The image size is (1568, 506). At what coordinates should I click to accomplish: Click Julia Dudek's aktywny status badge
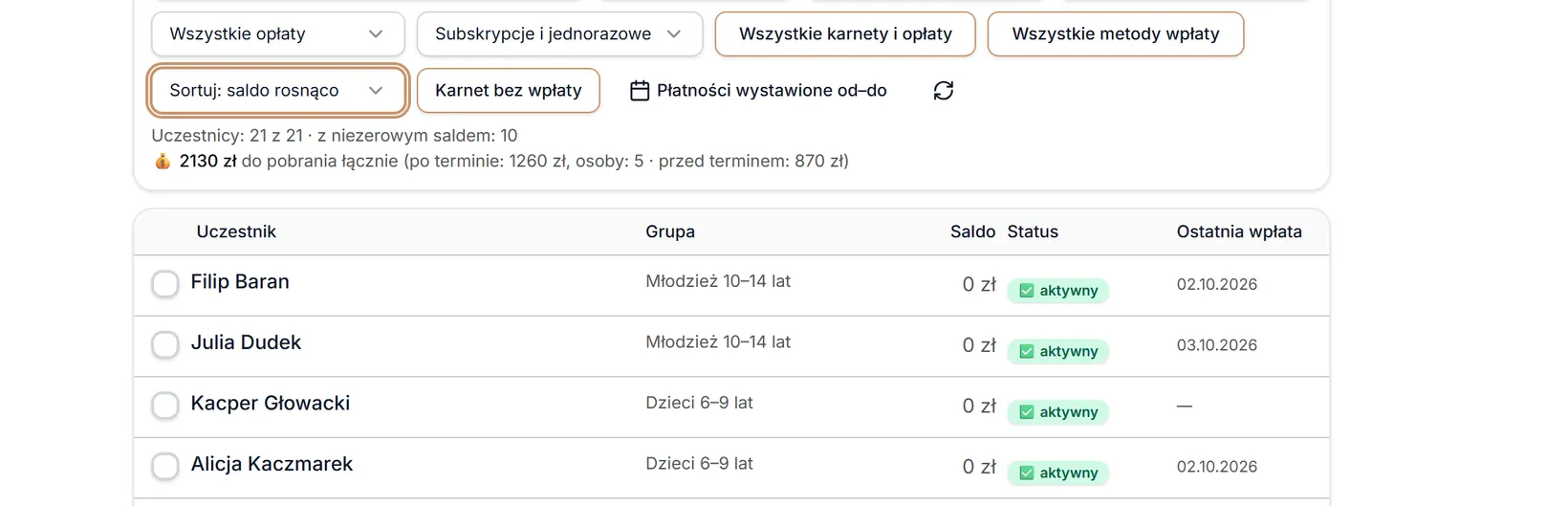1057,351
